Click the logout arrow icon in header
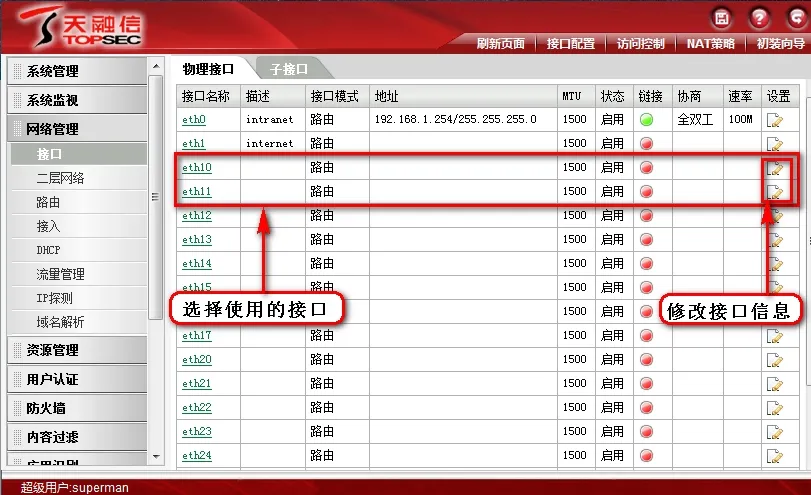 [797, 18]
